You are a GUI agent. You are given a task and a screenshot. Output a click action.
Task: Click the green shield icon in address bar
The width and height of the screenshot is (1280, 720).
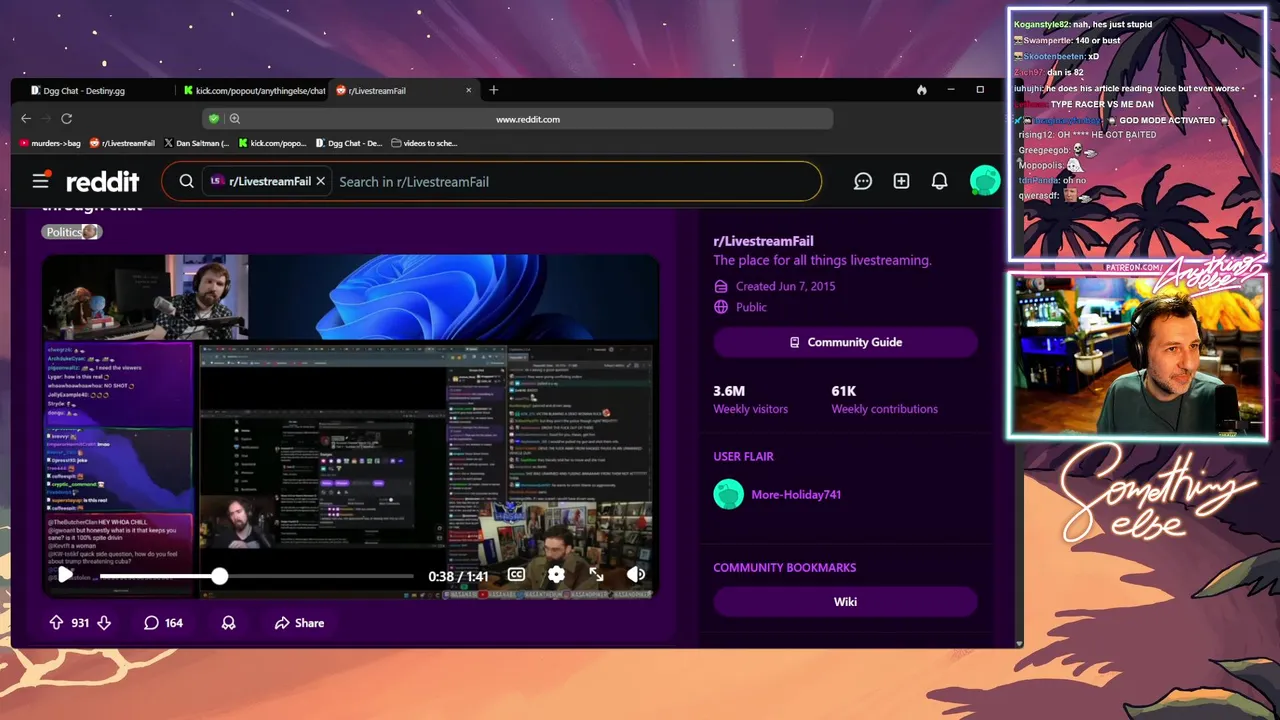(x=213, y=119)
